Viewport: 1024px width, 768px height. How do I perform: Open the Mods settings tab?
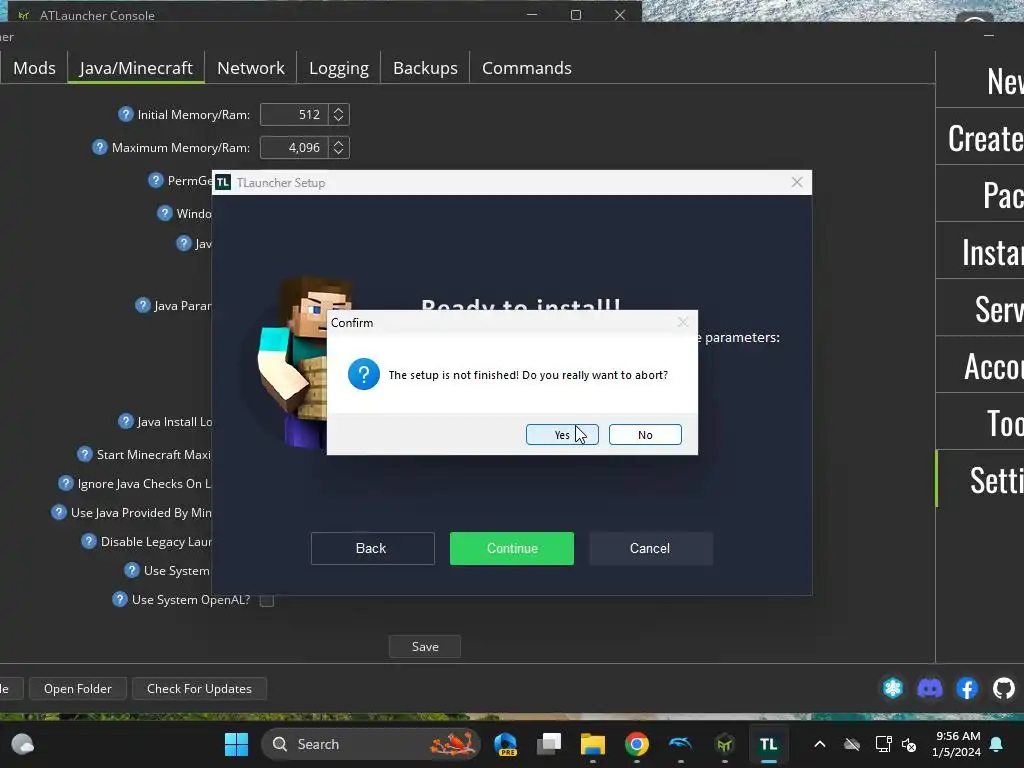point(34,68)
